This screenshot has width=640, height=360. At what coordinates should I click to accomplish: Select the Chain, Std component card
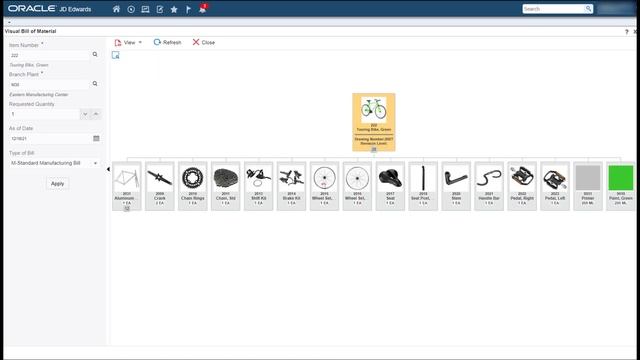[226, 186]
